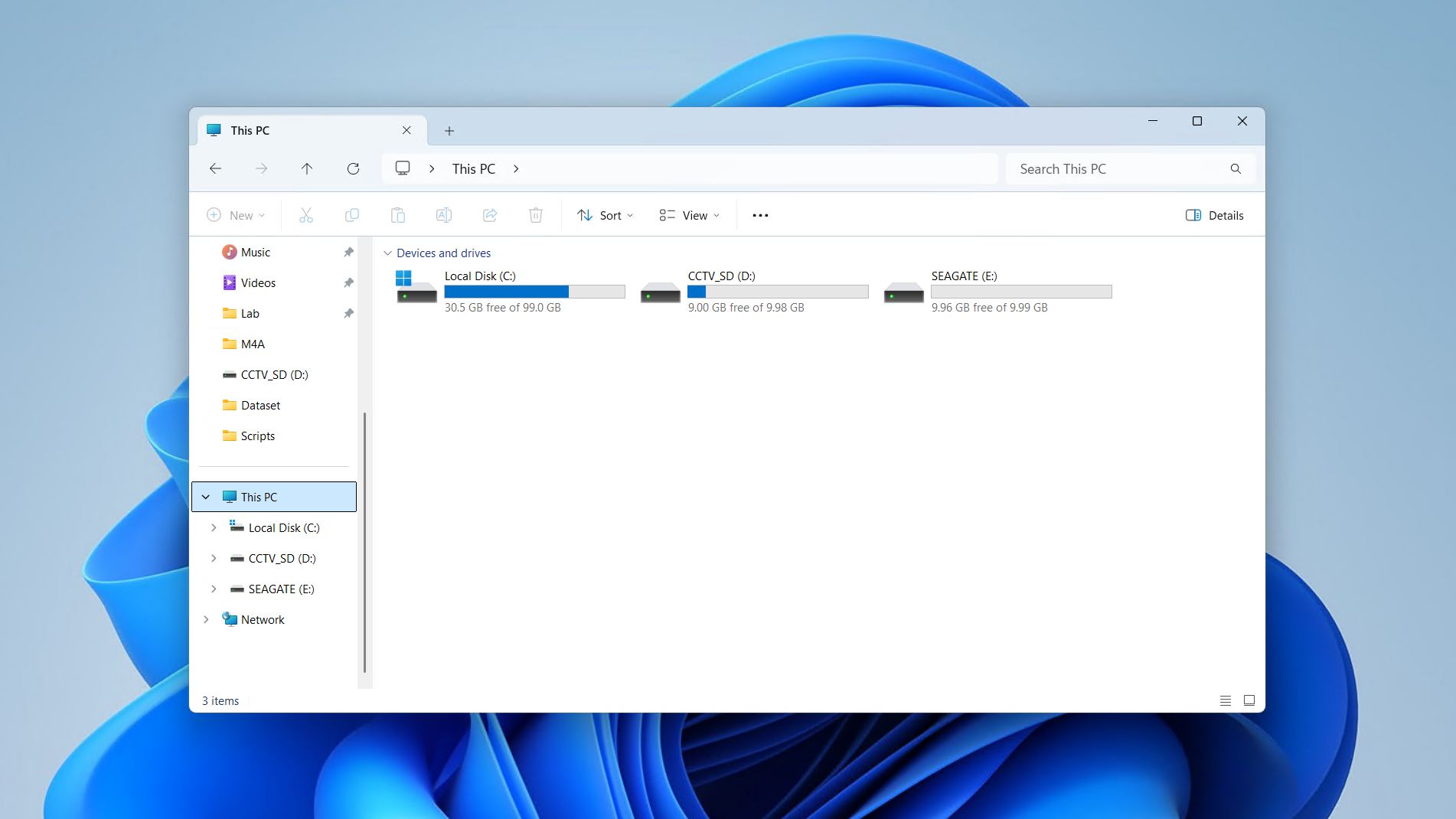Open SEAGATE (E:) drive in main pane
The image size is (1456, 819).
point(903,292)
